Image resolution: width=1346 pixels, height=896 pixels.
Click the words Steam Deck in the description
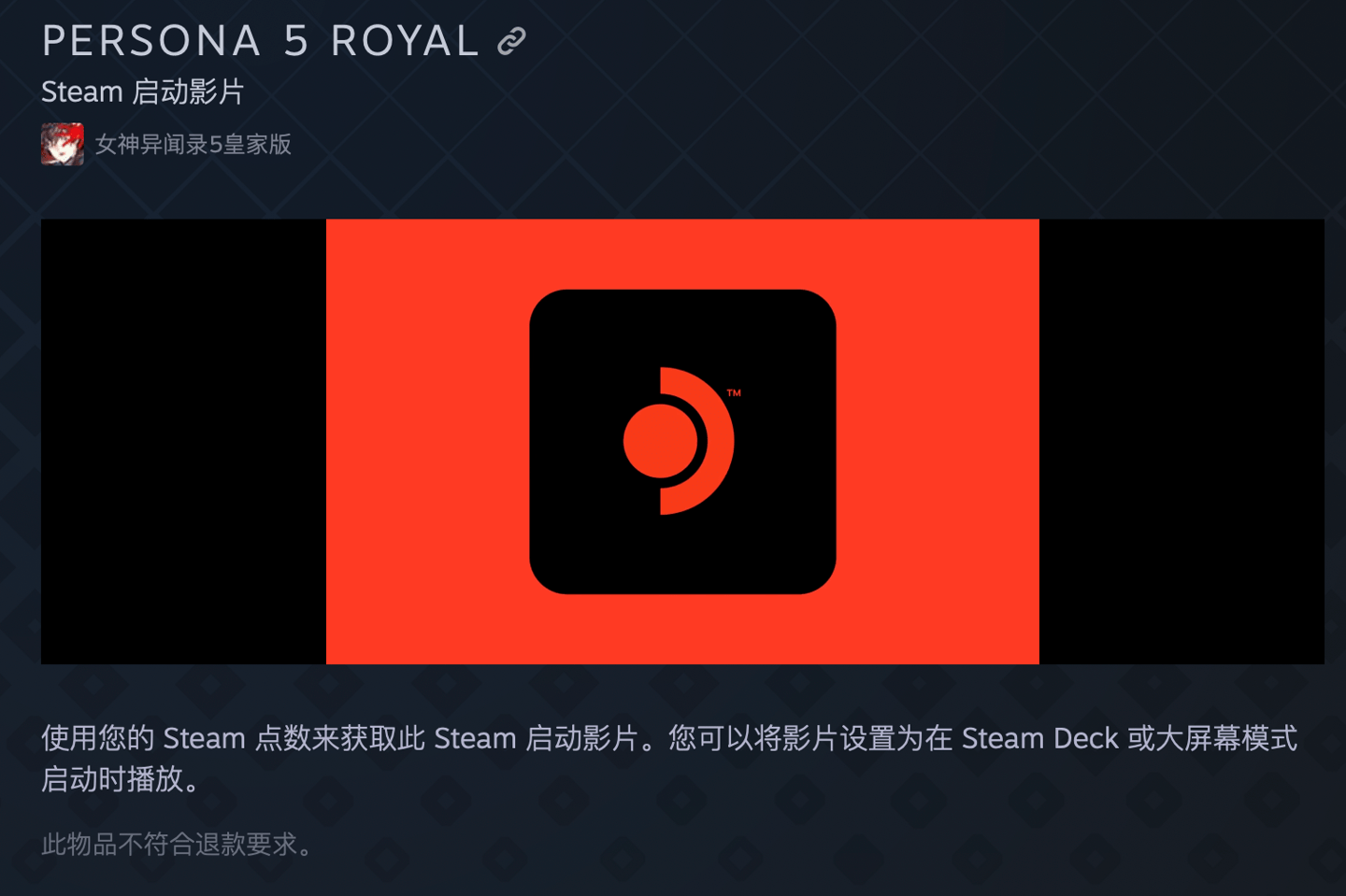pos(1040,738)
